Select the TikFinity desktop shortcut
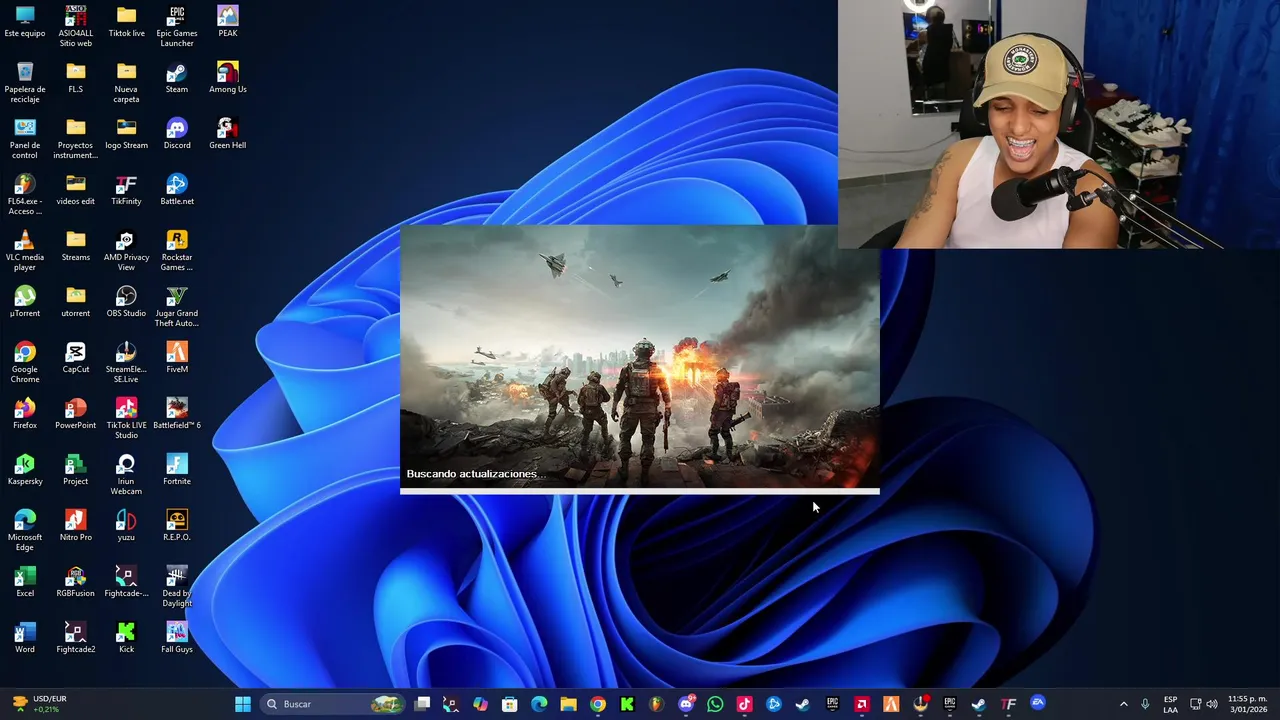Image resolution: width=1280 pixels, height=720 pixels. 126,190
